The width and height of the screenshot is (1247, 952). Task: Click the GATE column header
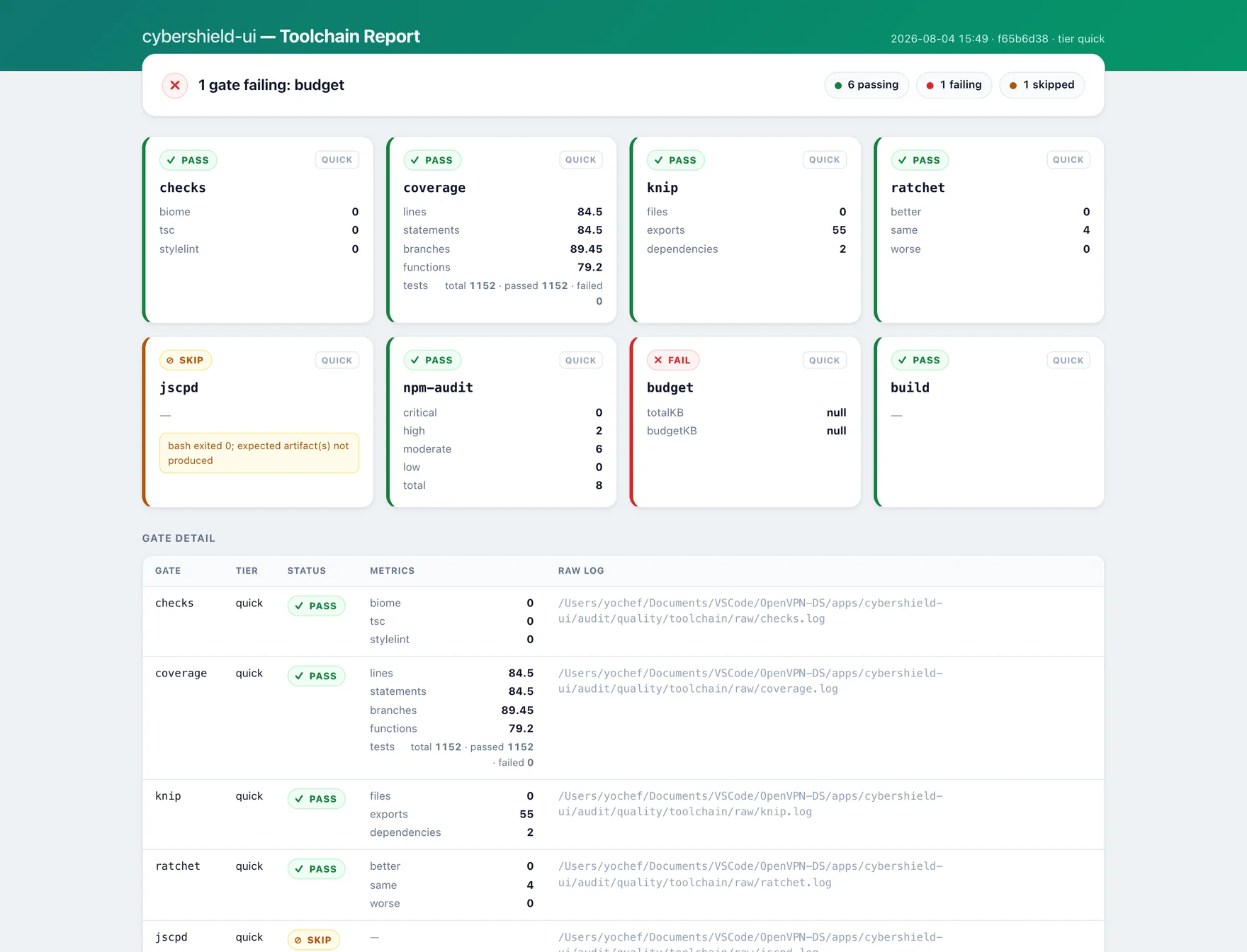(x=168, y=571)
